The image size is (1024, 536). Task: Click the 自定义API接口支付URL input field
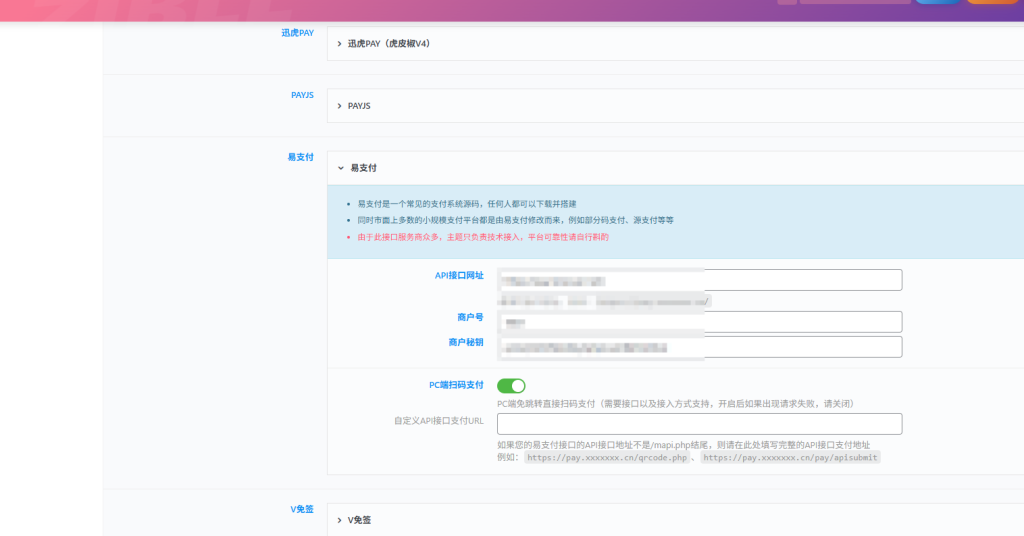pos(699,424)
